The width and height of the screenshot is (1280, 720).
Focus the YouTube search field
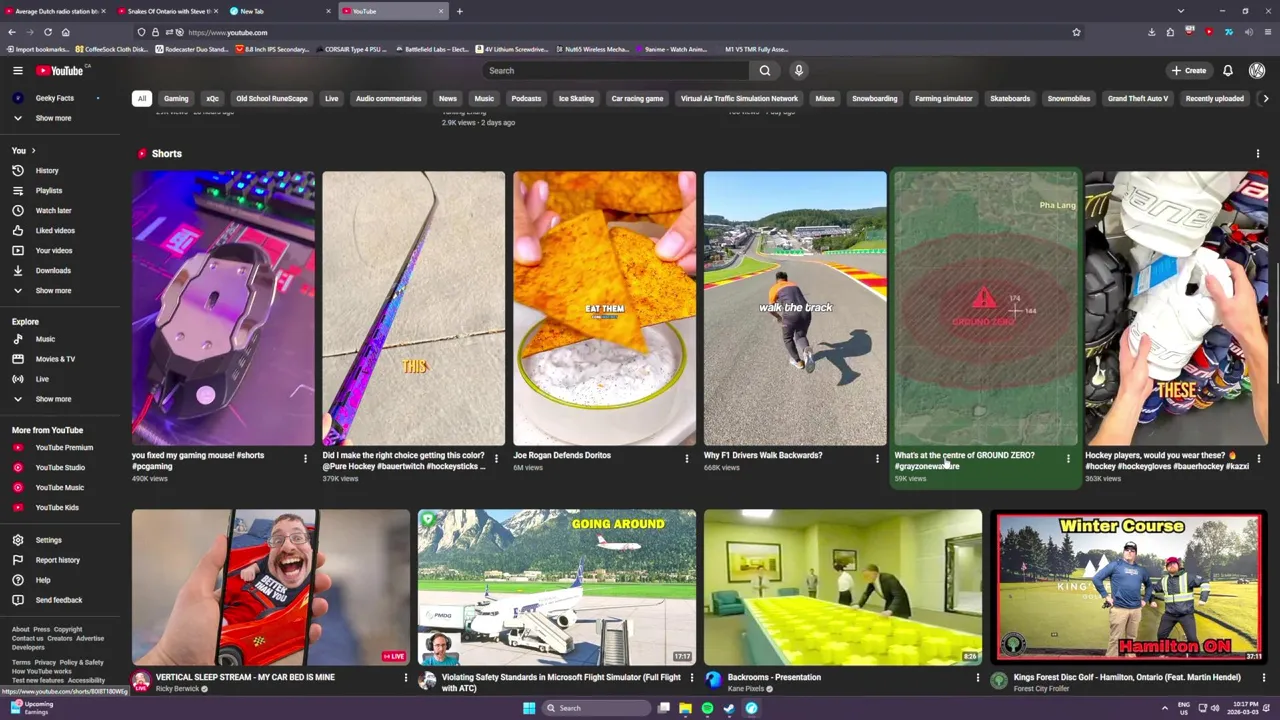(615, 70)
